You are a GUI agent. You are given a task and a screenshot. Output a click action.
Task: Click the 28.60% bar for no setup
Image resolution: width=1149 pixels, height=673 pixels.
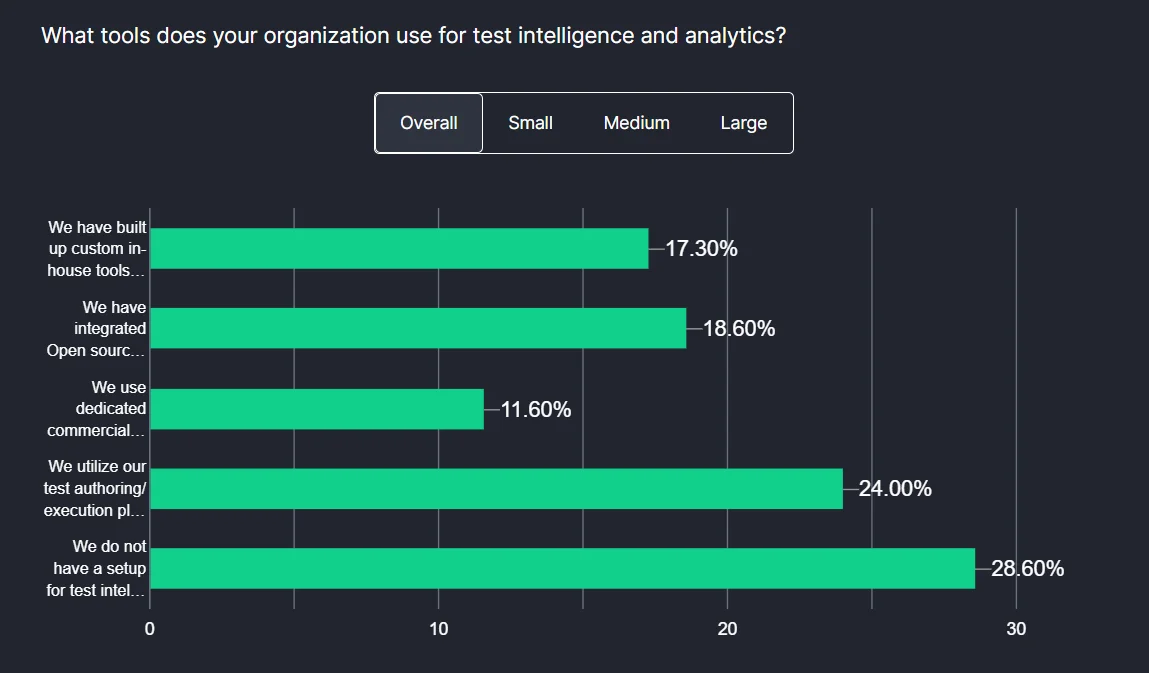560,568
